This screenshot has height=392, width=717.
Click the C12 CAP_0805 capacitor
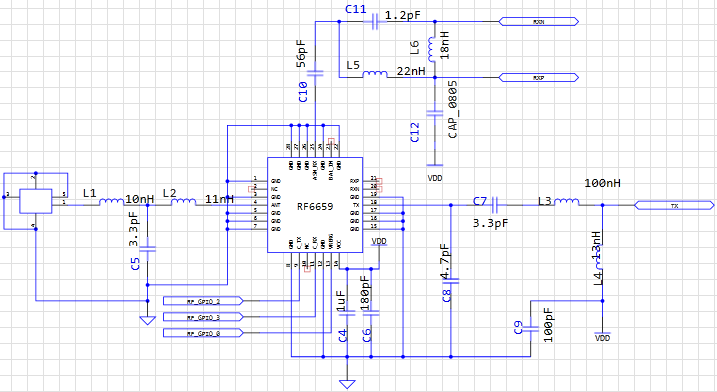coord(434,113)
